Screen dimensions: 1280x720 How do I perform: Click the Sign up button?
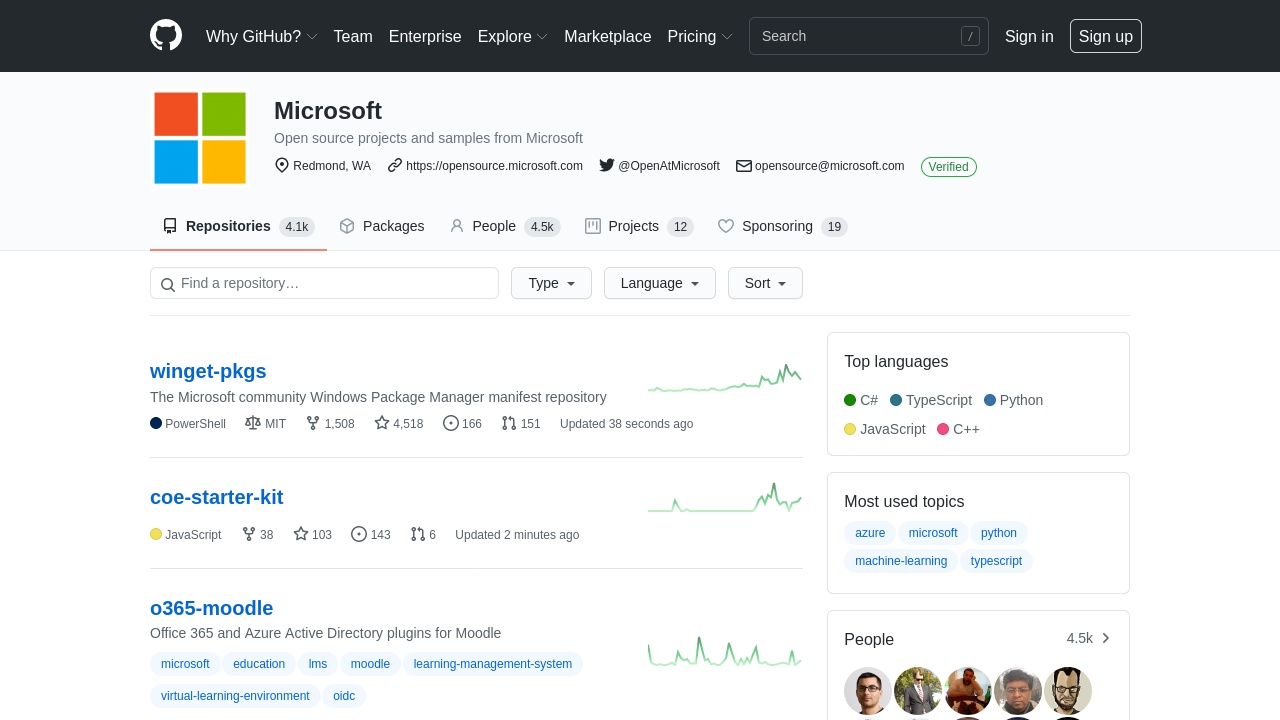pyautogui.click(x=1106, y=36)
